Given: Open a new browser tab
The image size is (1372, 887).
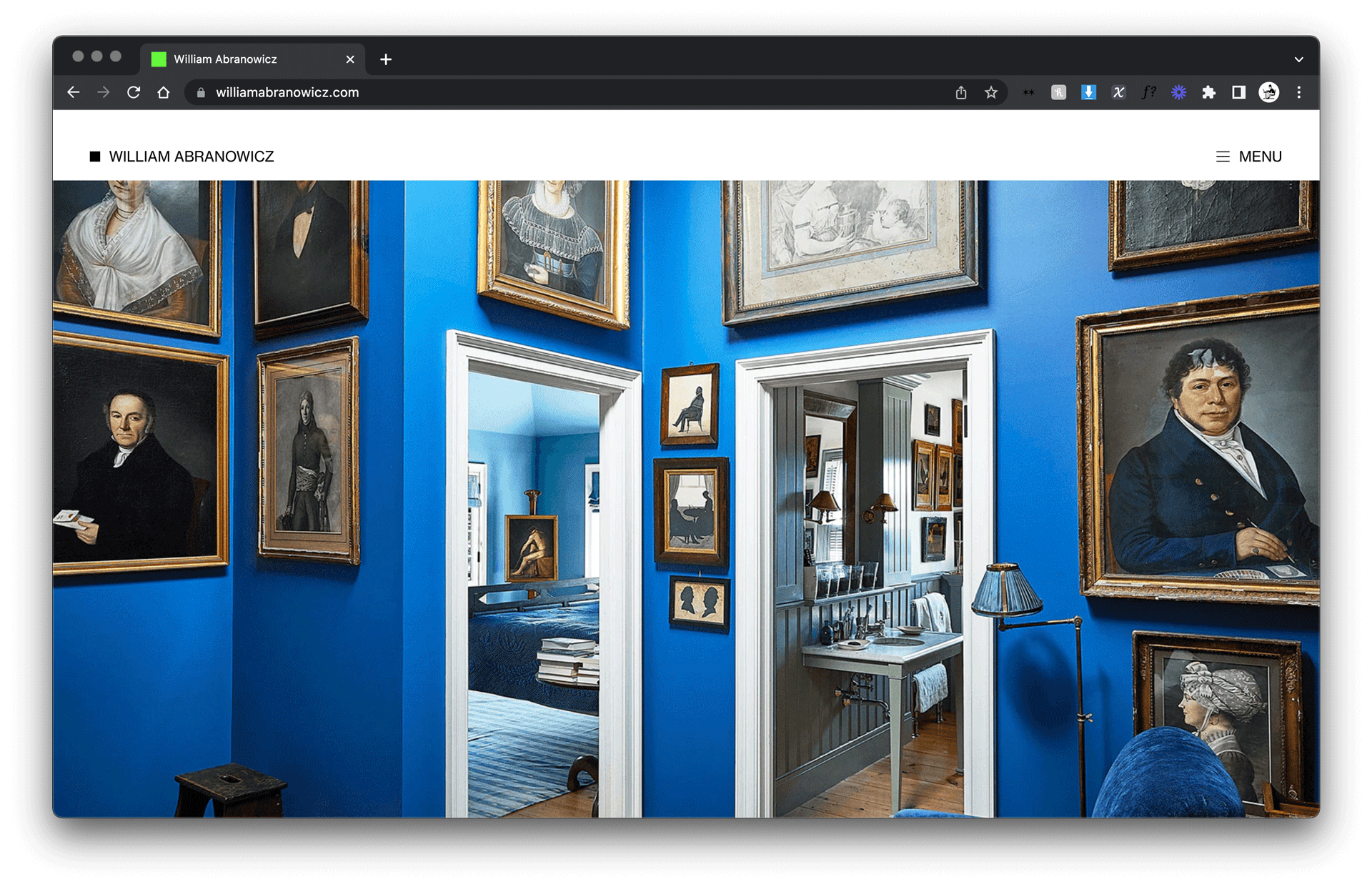Looking at the screenshot, I should [386, 59].
